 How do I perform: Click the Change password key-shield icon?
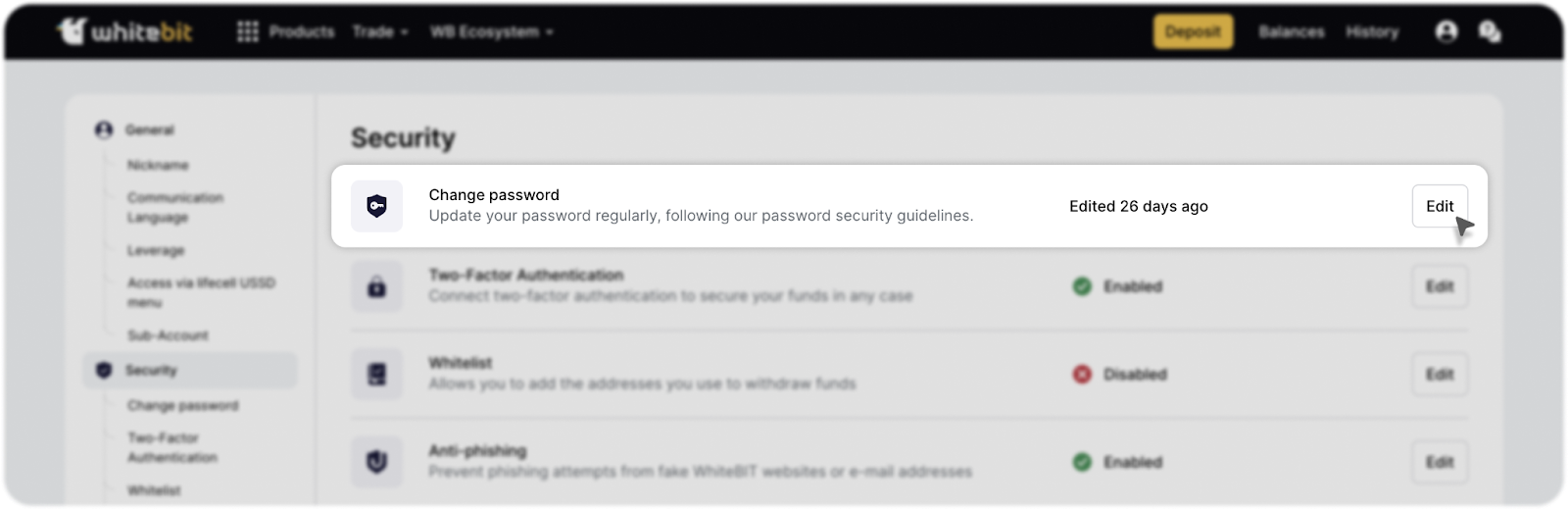(x=377, y=206)
